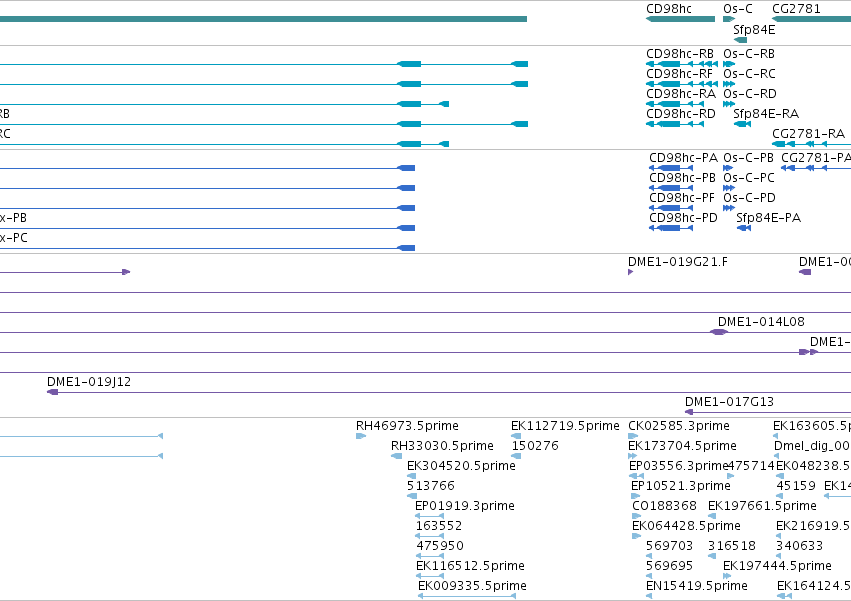Screen dimensions: 851x601
Task: Click the 513766 feature label
Action: 431,486
